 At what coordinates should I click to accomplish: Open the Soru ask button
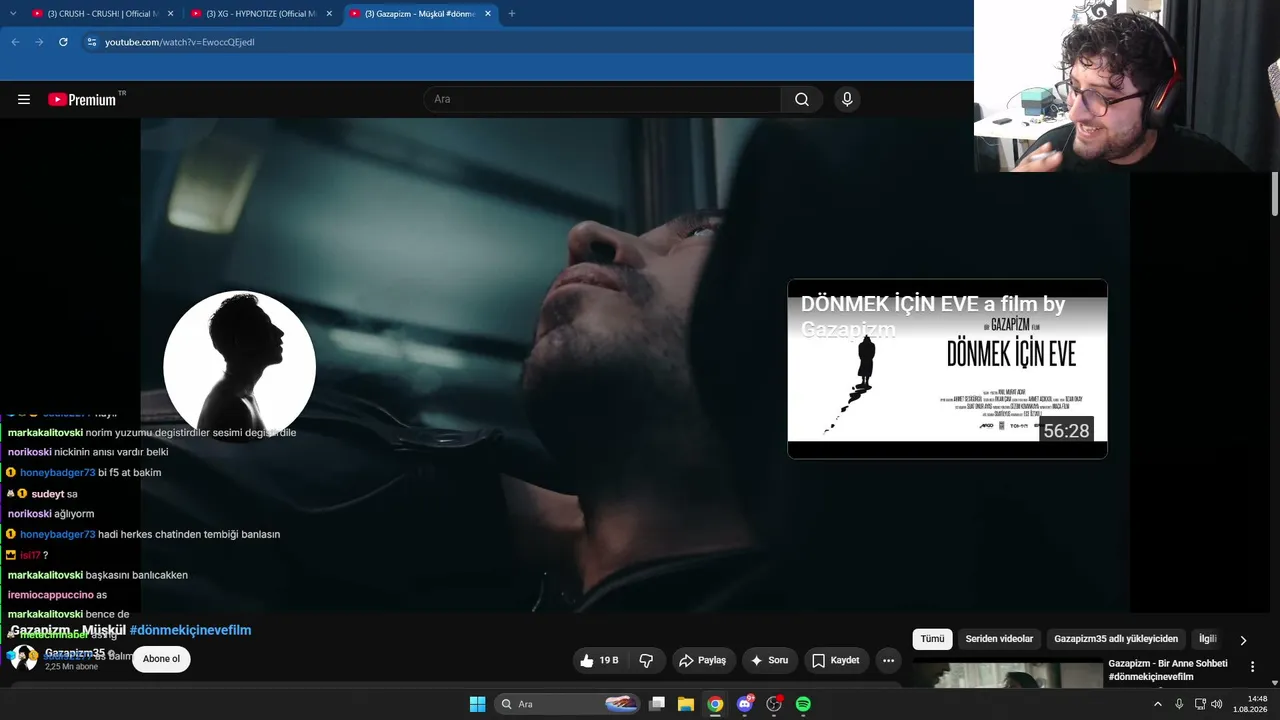point(769,660)
